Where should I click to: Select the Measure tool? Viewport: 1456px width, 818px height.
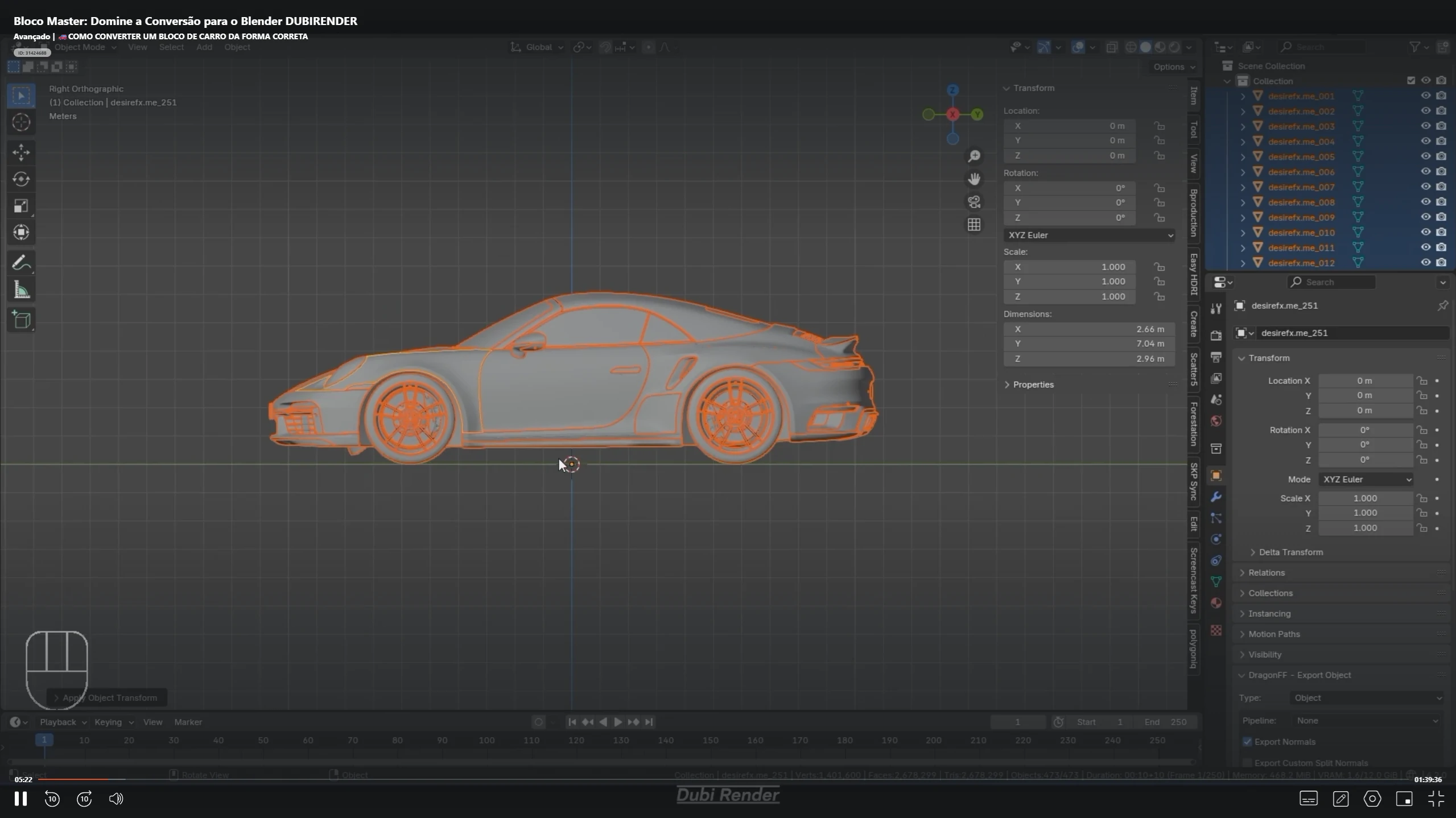tap(21, 290)
